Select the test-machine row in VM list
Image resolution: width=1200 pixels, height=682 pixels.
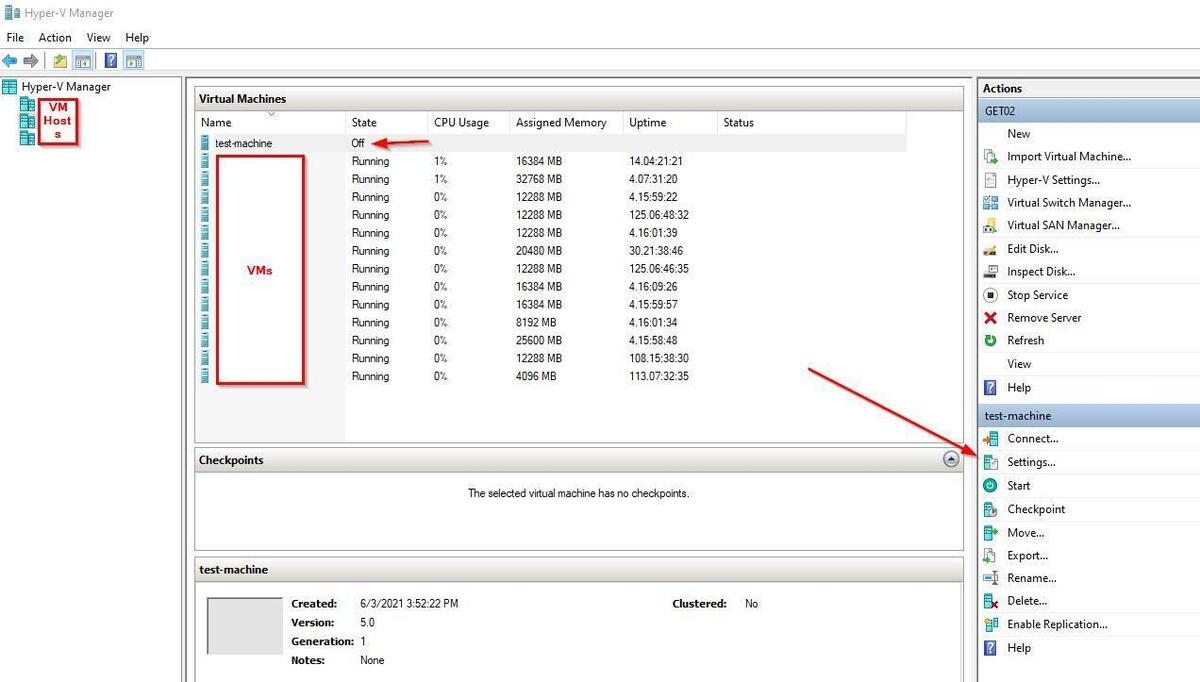tap(243, 143)
